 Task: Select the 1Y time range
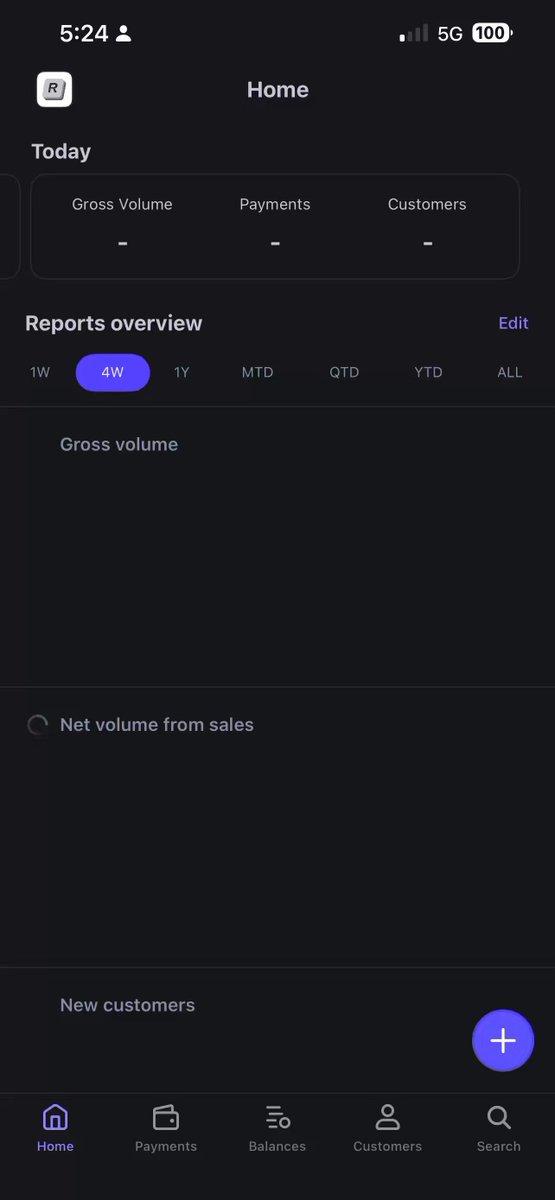point(182,372)
